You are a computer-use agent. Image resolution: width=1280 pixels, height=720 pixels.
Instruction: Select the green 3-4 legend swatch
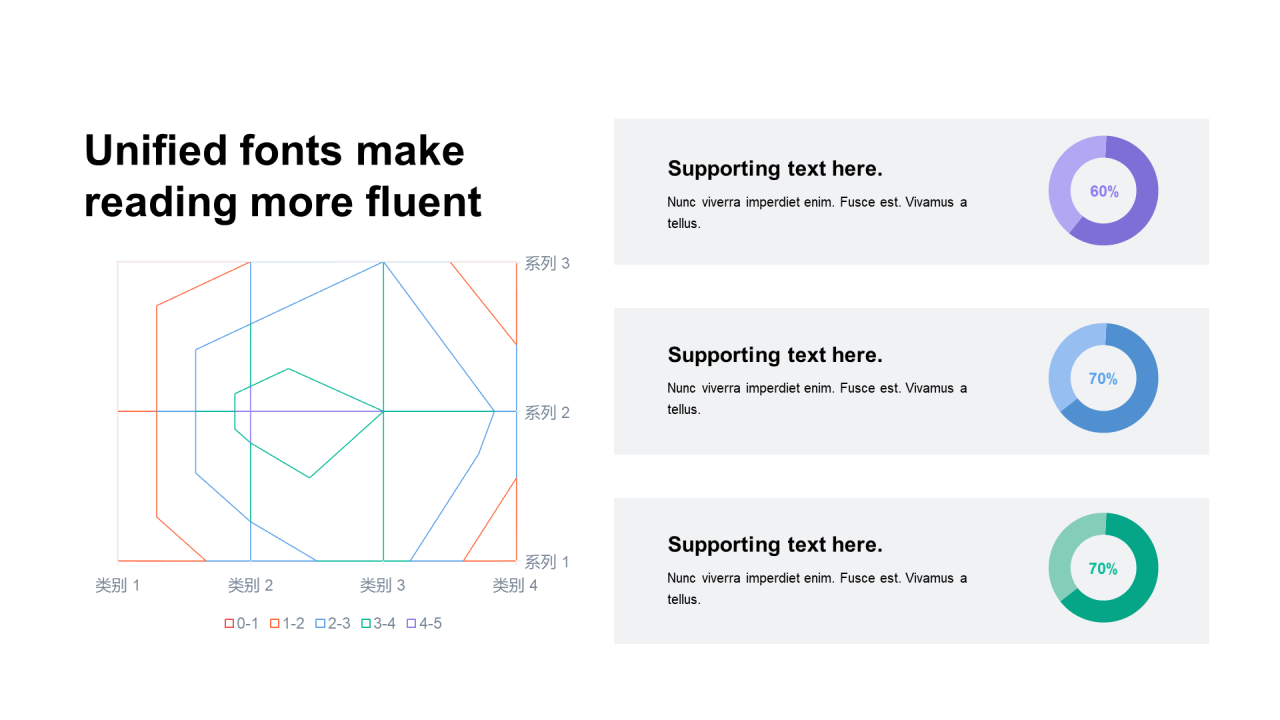tap(366, 624)
